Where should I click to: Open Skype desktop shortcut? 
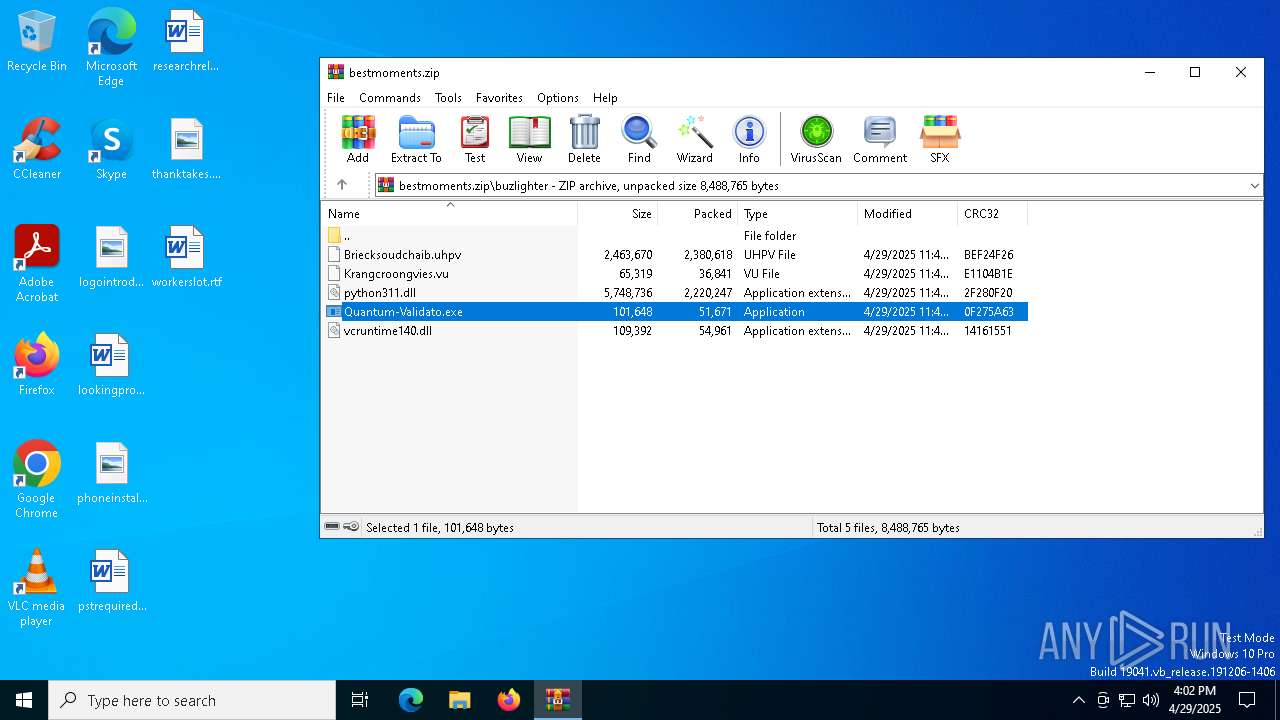point(111,149)
